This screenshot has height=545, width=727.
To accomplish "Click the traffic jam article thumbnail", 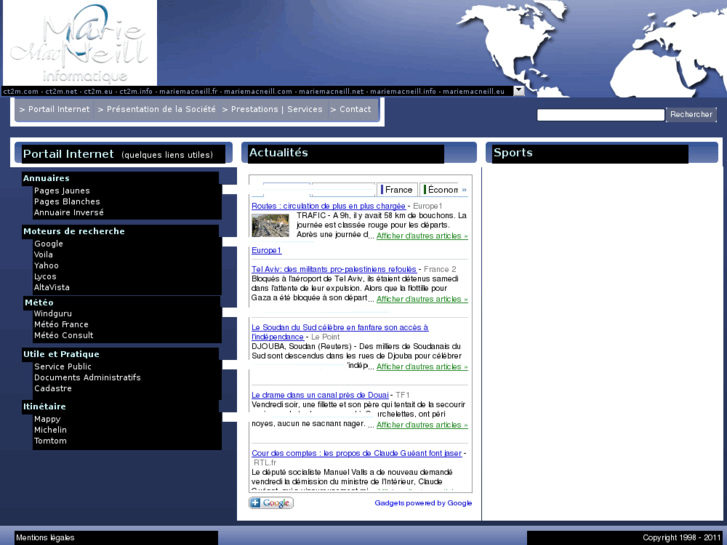I will [x=270, y=225].
